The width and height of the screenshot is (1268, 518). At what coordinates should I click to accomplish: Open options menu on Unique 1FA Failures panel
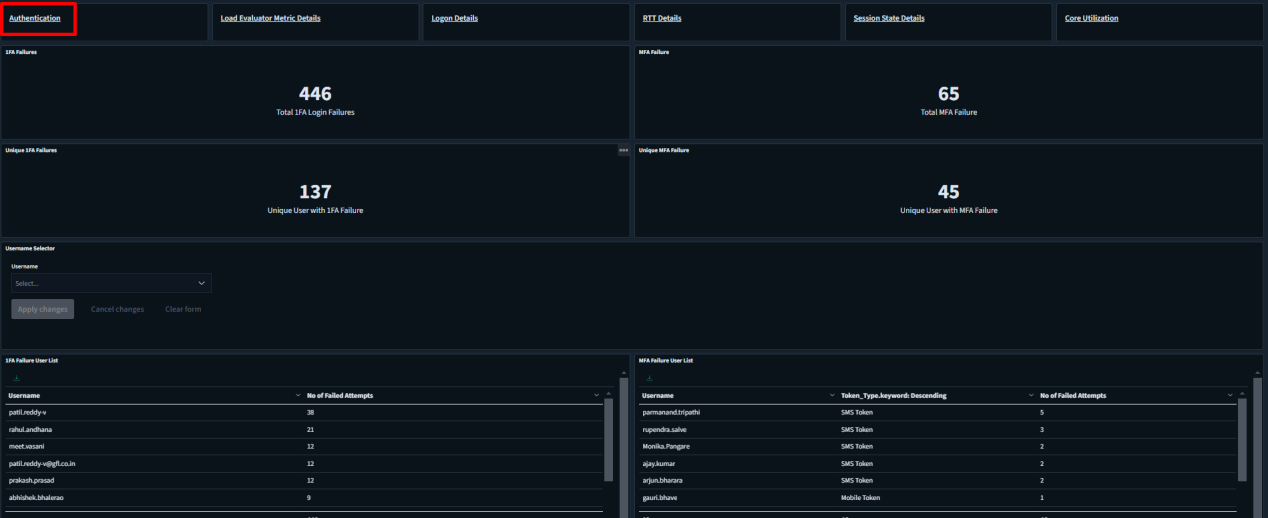(623, 150)
